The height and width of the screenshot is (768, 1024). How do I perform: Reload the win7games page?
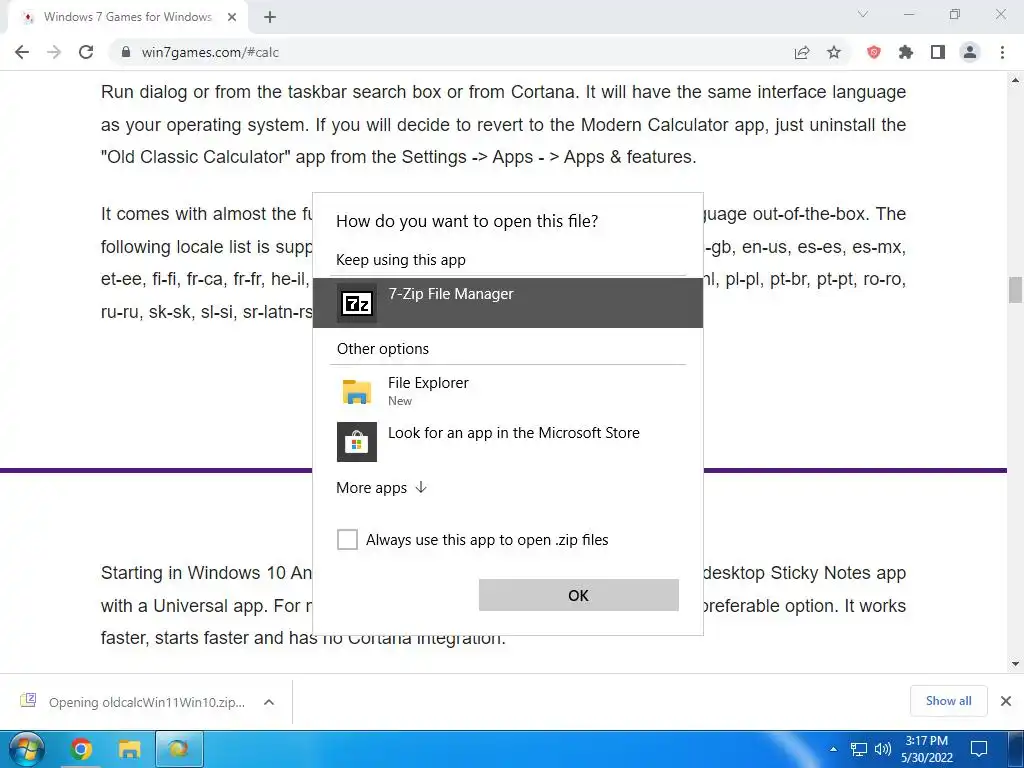(86, 52)
